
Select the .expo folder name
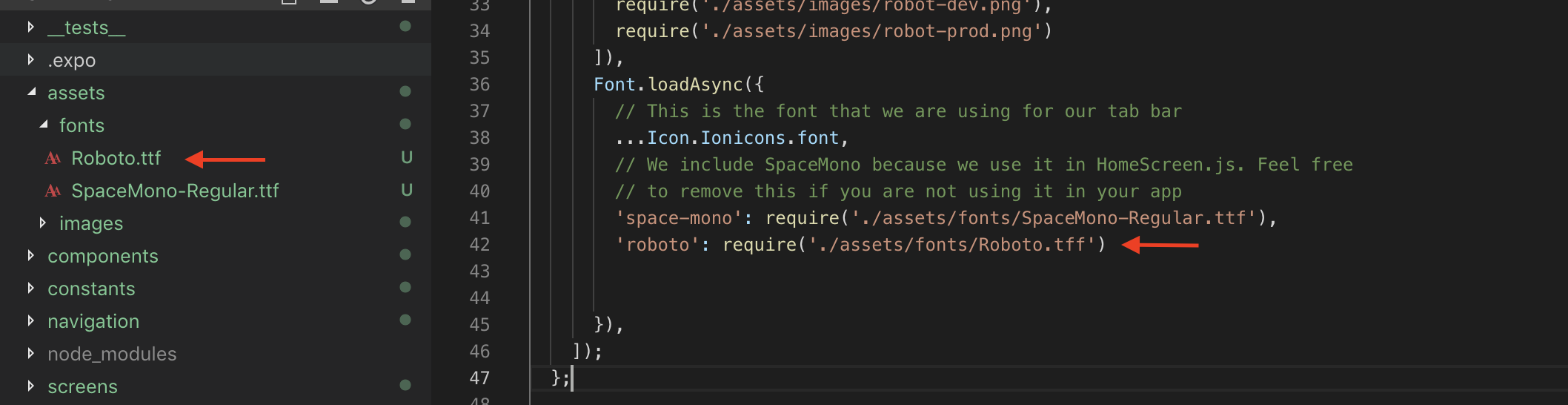pos(72,61)
